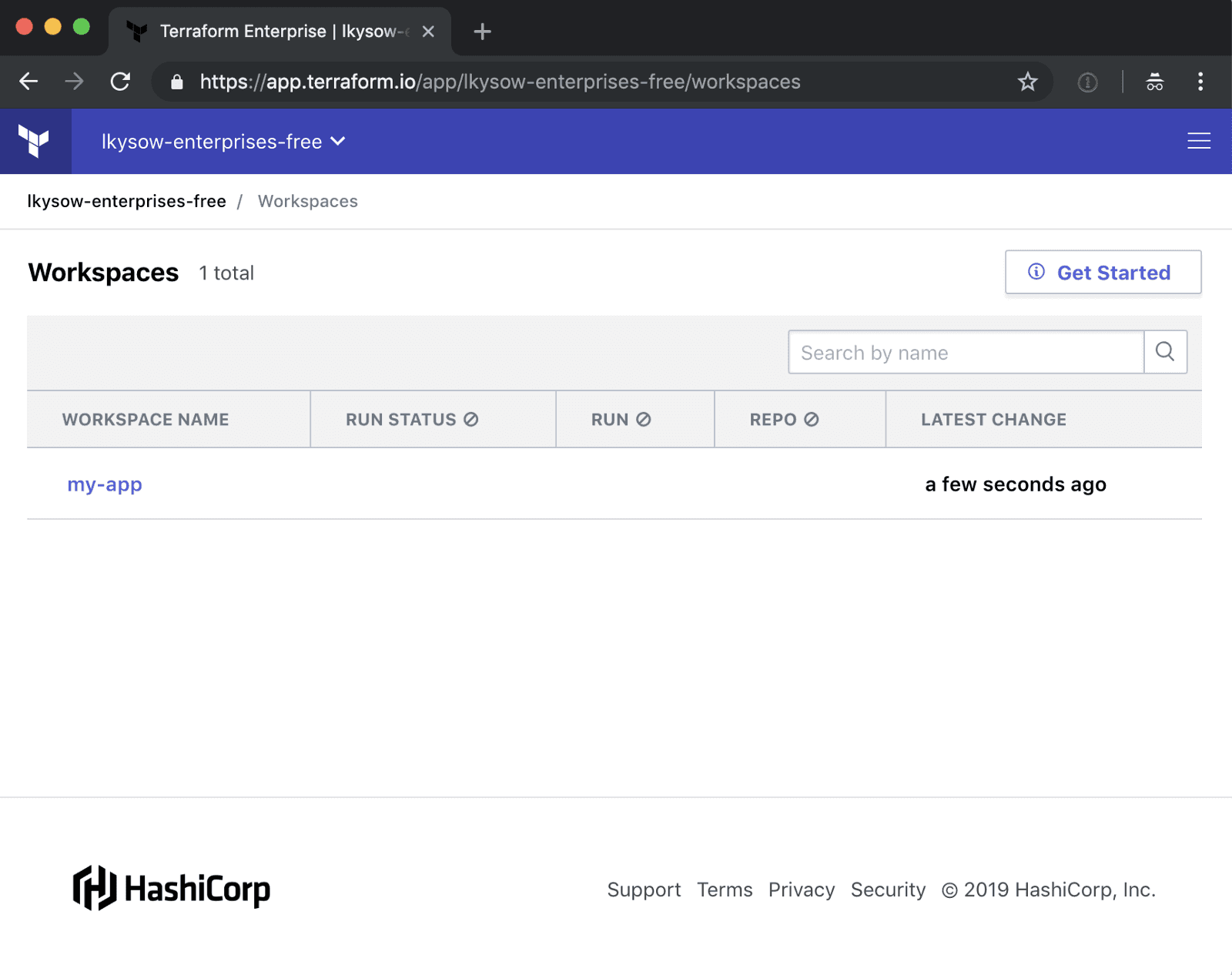Image resolution: width=1232 pixels, height=975 pixels.
Task: Open browser three-dot menu
Action: tap(1200, 82)
